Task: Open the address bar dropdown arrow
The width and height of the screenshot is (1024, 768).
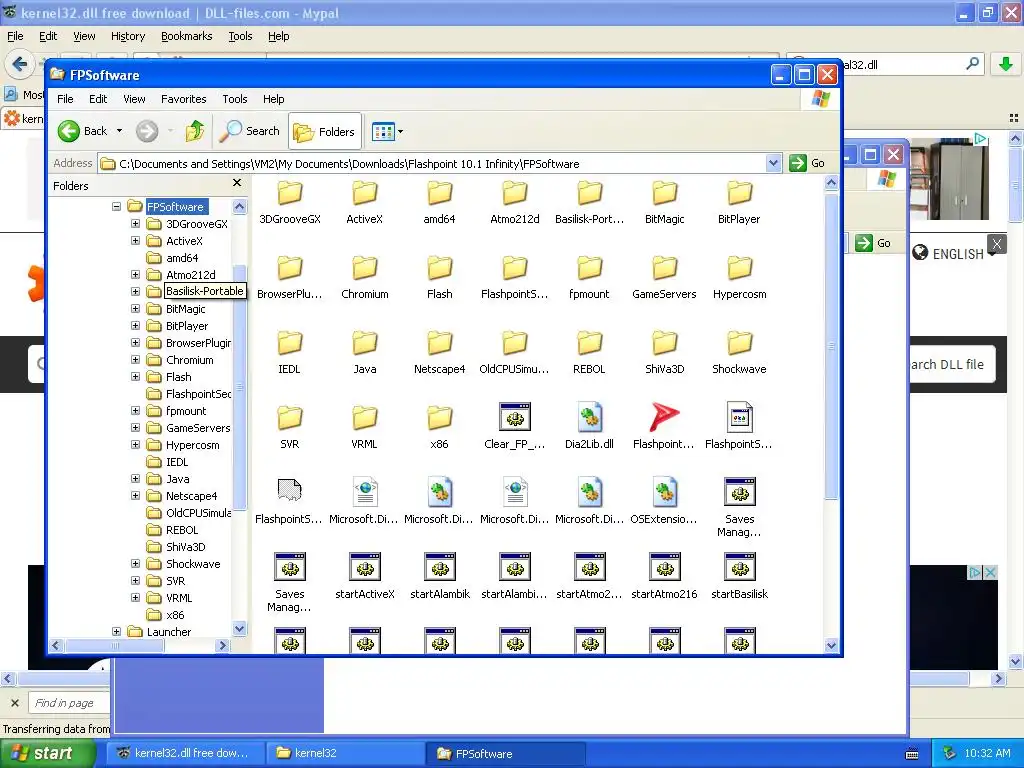Action: (773, 163)
